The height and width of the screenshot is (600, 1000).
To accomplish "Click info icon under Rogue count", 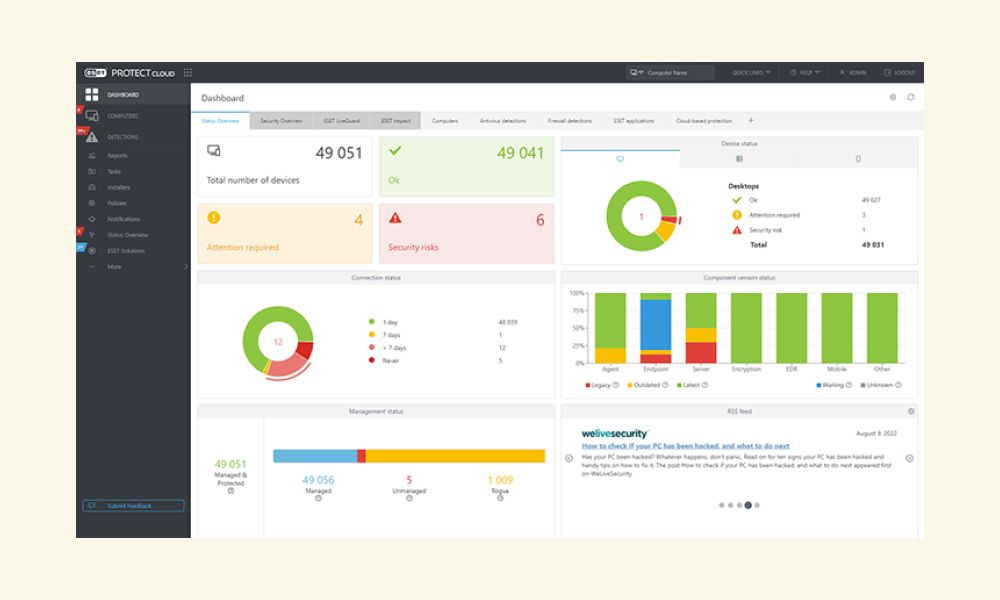I will 501,499.
